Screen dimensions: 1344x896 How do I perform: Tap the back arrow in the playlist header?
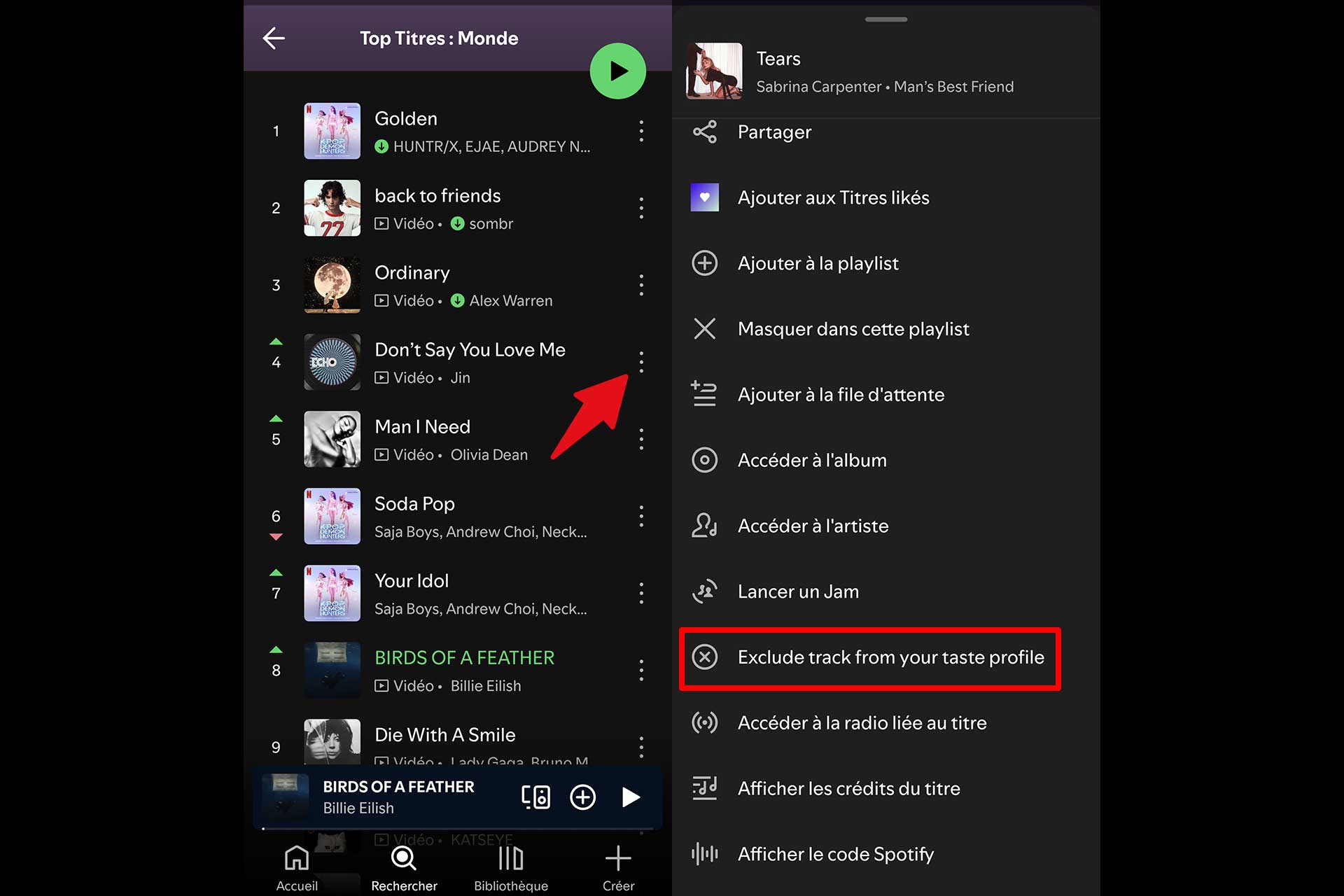(274, 38)
